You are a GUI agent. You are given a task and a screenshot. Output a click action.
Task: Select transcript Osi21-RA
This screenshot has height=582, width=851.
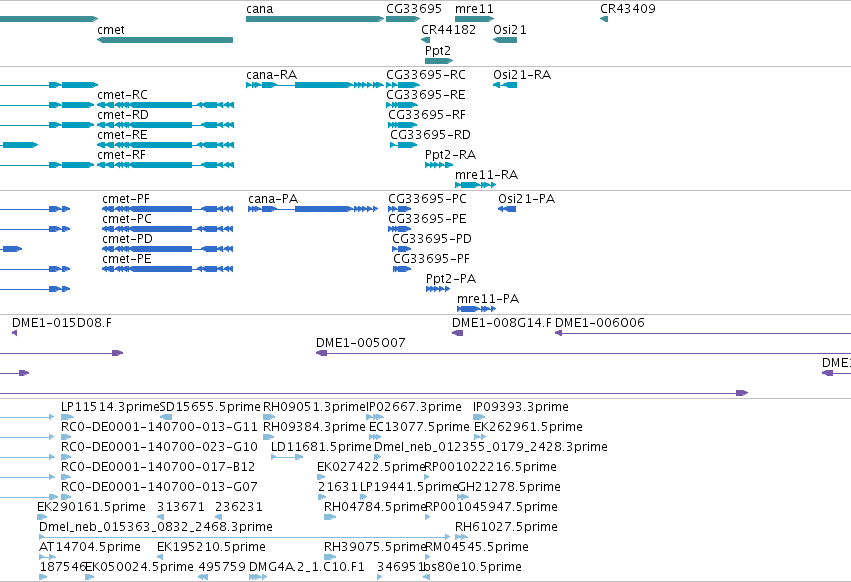[x=505, y=85]
